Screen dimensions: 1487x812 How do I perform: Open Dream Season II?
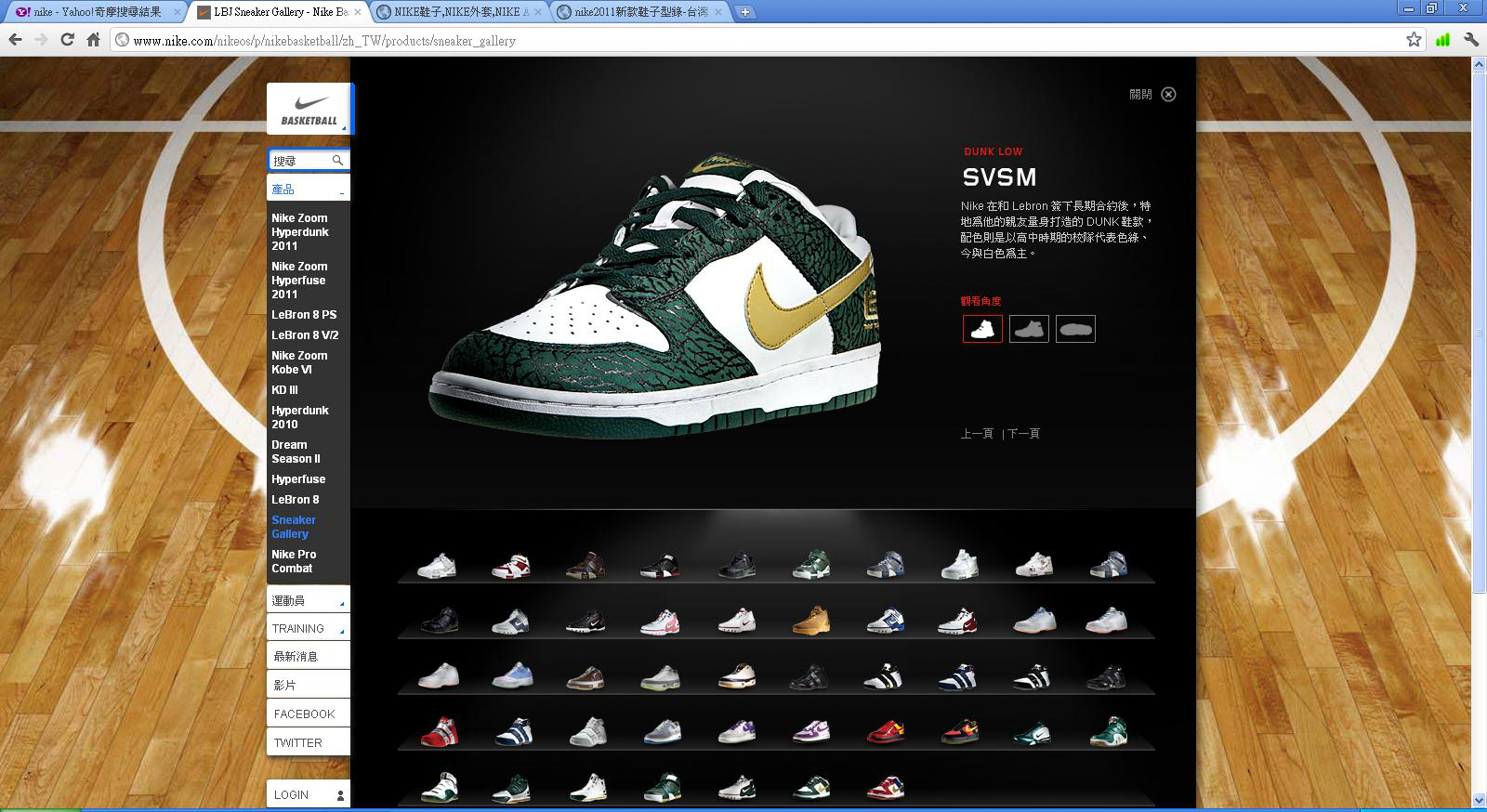point(296,452)
